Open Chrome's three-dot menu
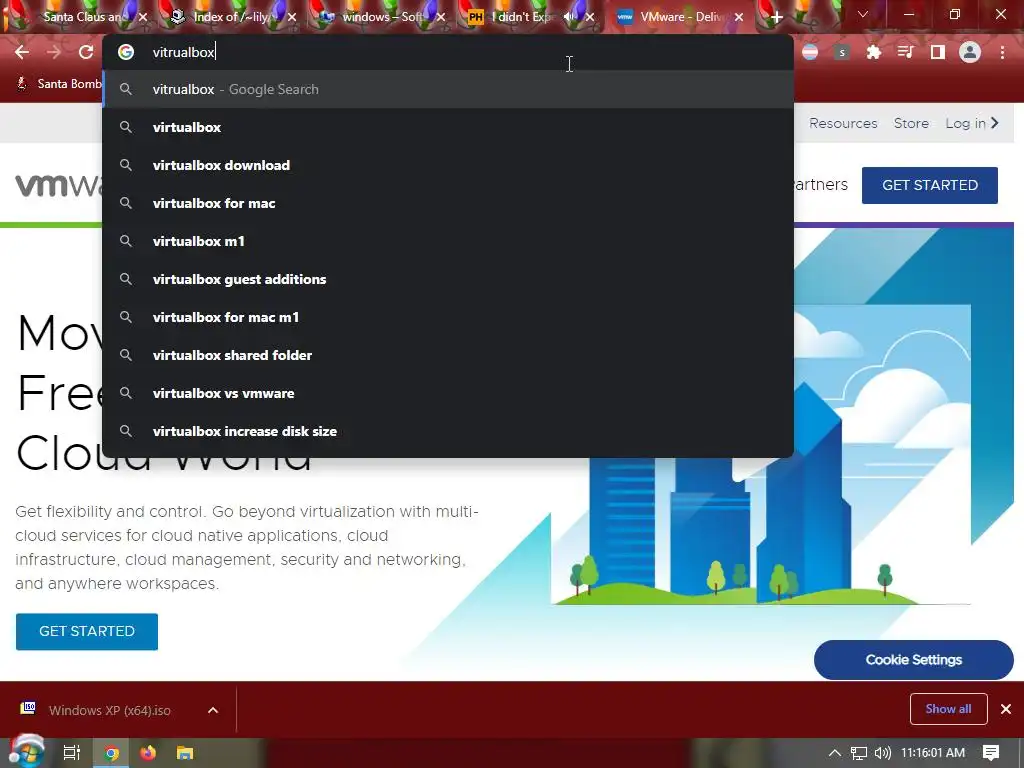This screenshot has height=768, width=1024. [x=1002, y=52]
